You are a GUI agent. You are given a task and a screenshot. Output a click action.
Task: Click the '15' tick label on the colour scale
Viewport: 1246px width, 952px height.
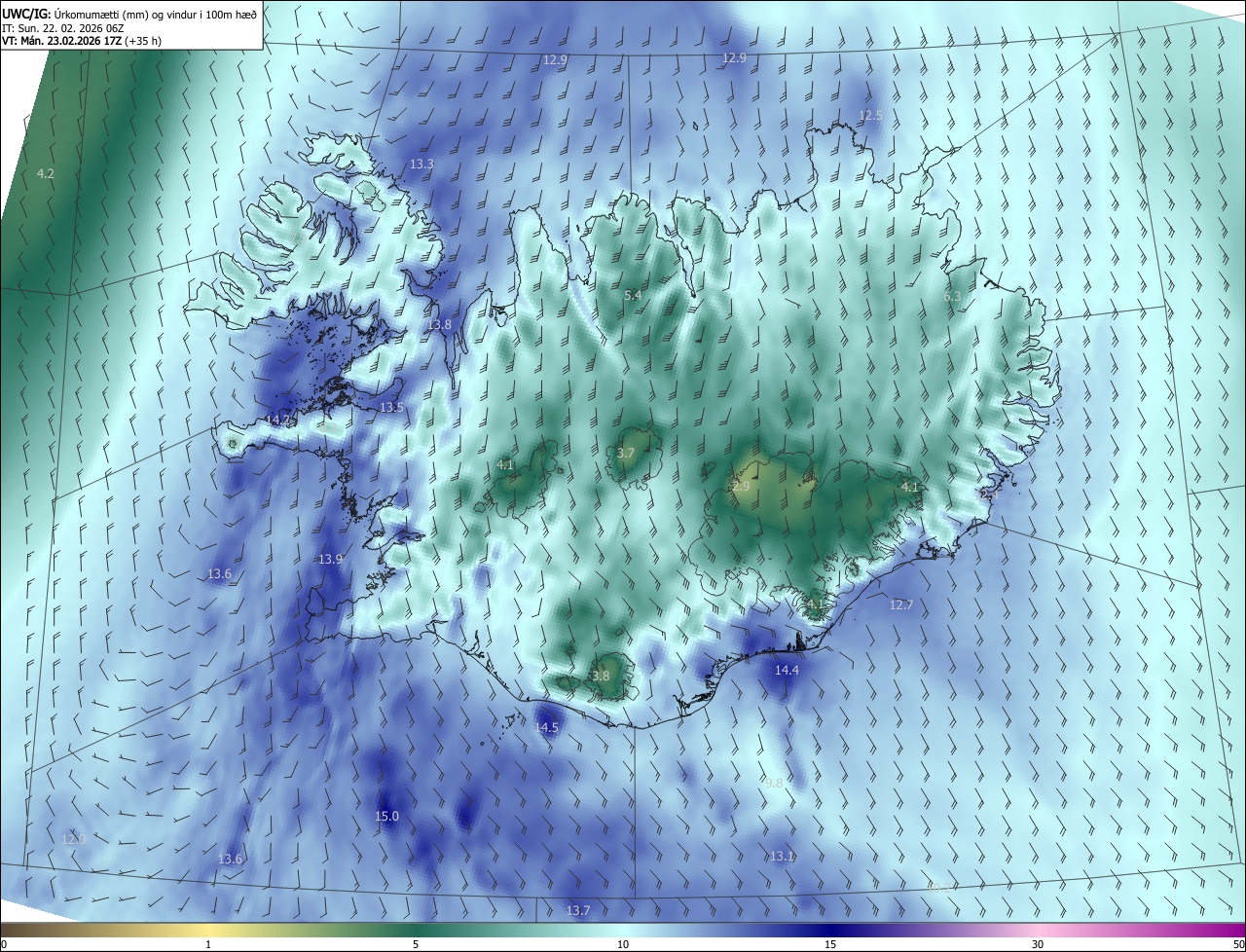pos(830,944)
